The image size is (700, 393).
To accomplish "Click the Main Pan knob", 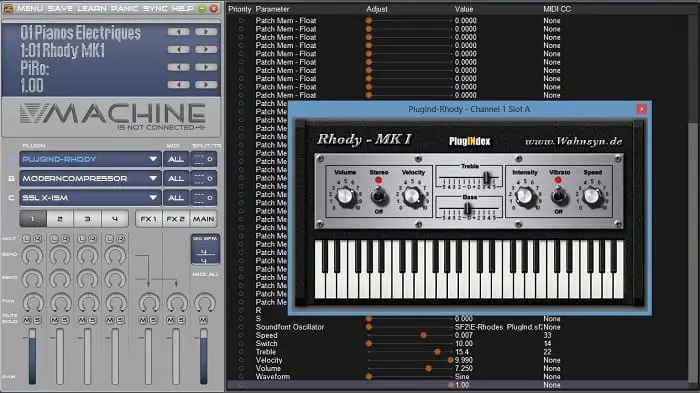I will point(204,303).
